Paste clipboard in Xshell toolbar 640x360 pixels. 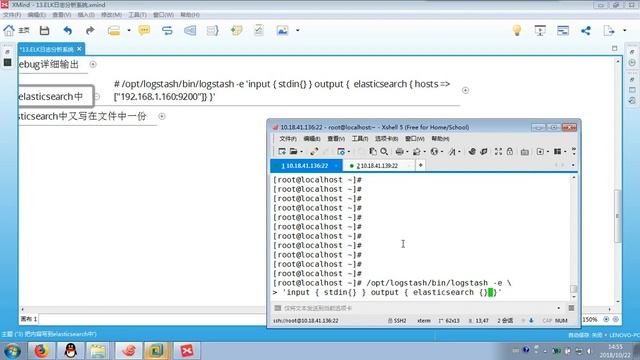coord(373,151)
